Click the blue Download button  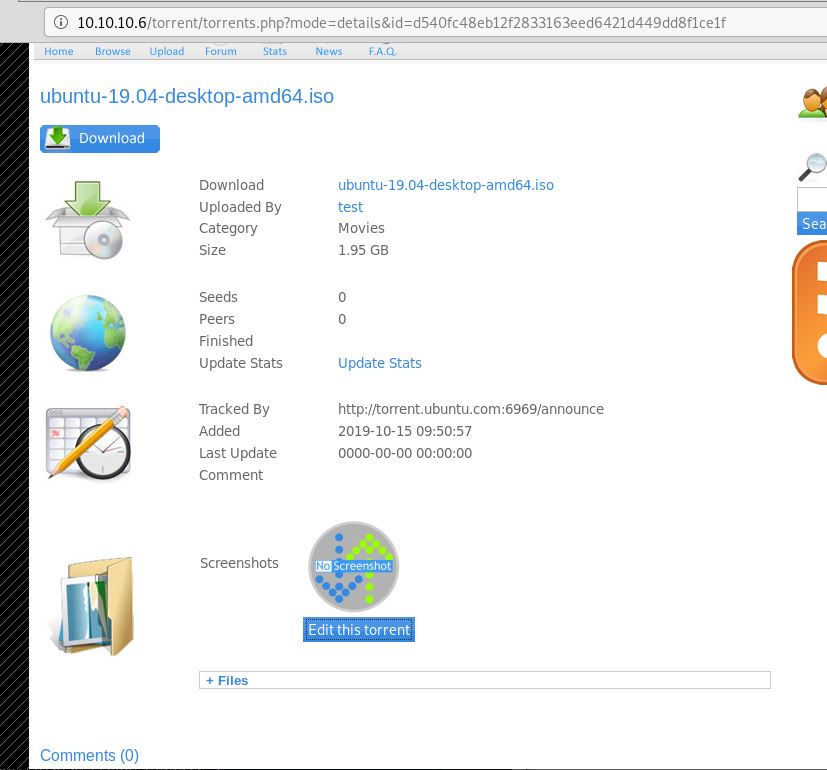pos(100,139)
